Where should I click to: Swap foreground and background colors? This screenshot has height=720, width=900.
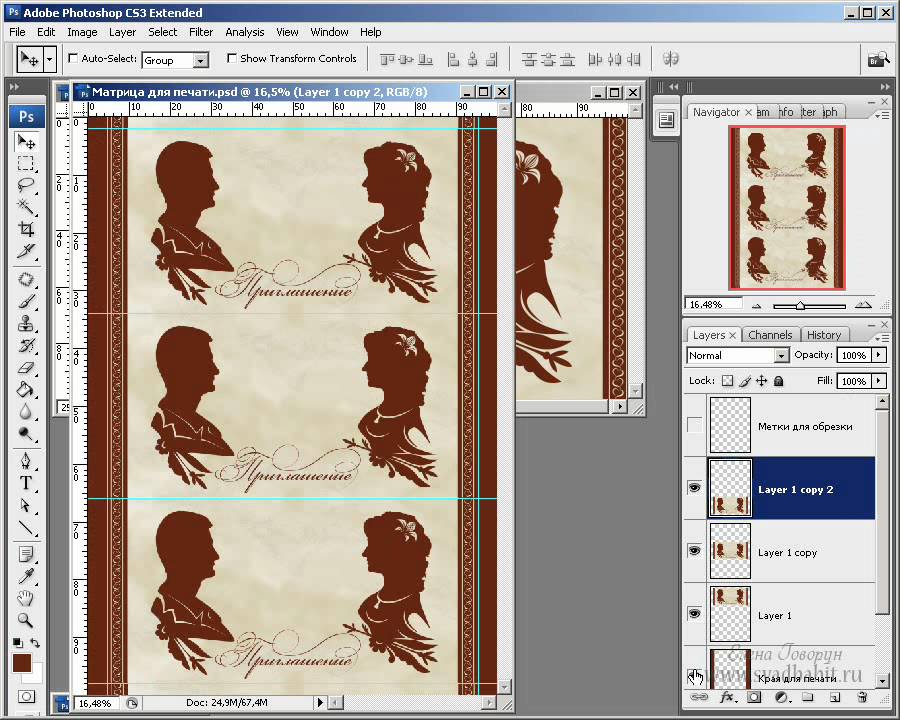[x=36, y=643]
